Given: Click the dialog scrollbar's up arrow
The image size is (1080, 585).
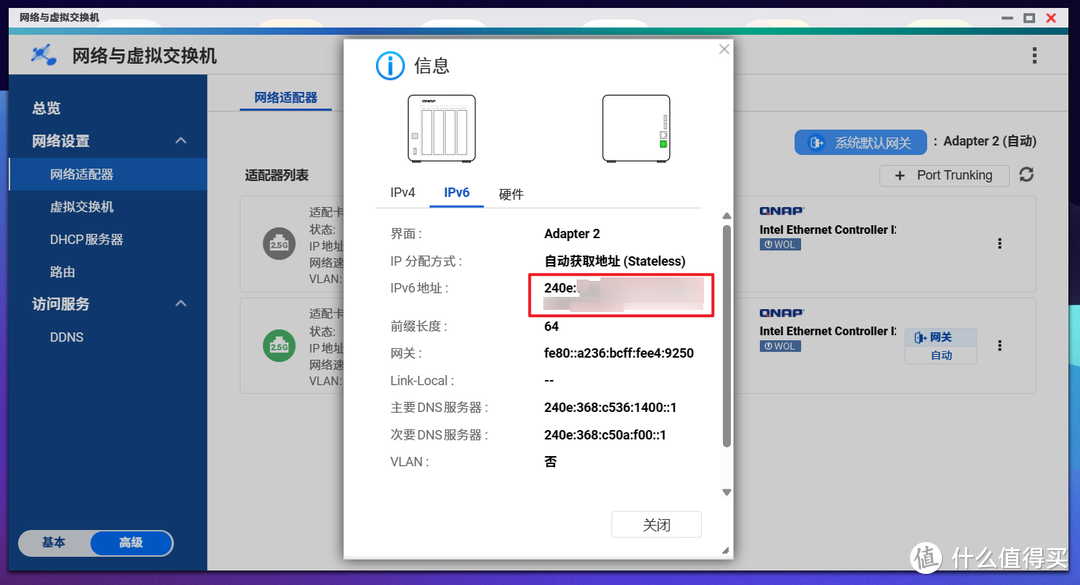Looking at the screenshot, I should click(727, 216).
